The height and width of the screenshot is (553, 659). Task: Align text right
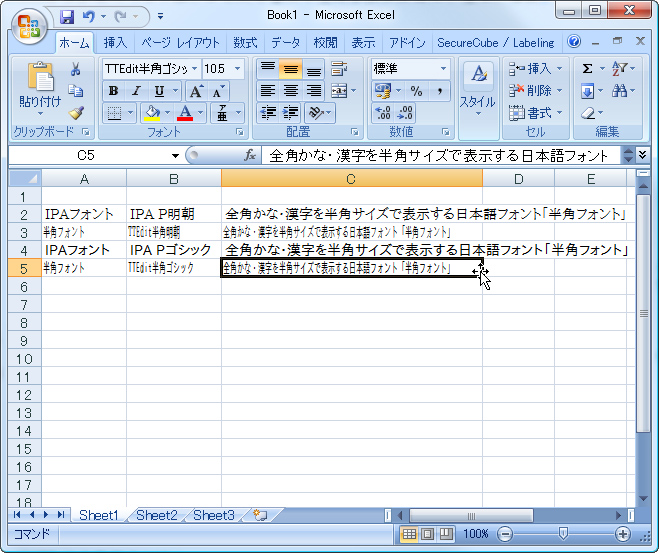click(314, 90)
